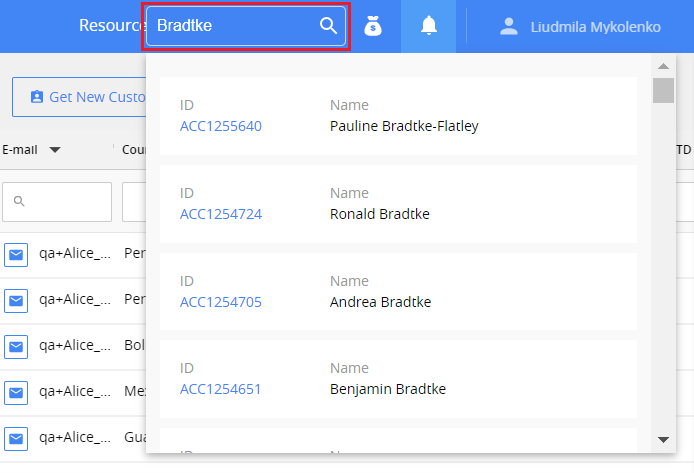
Task: Expand the E-mail column sort dropdown arrow
Action: coord(55,150)
